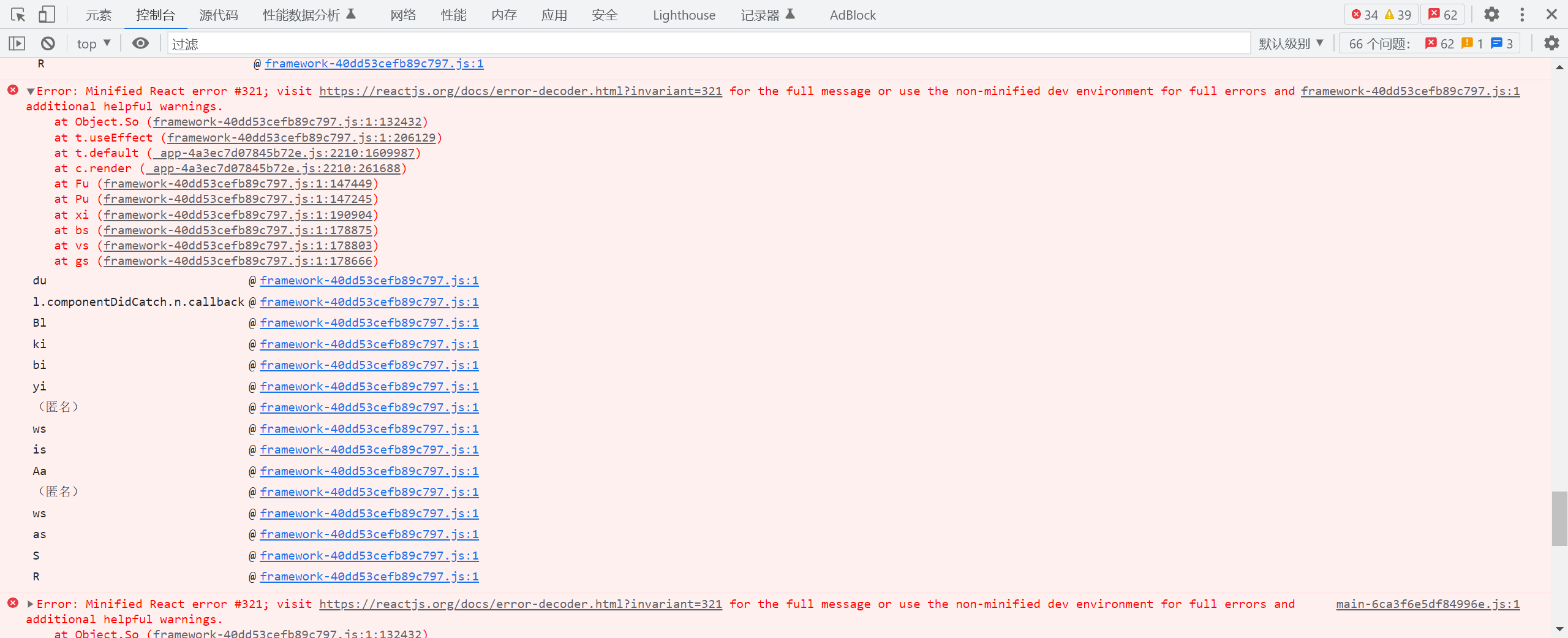Click the 3 improvements issue count
Screen dimensions: 1568x638
(1502, 44)
